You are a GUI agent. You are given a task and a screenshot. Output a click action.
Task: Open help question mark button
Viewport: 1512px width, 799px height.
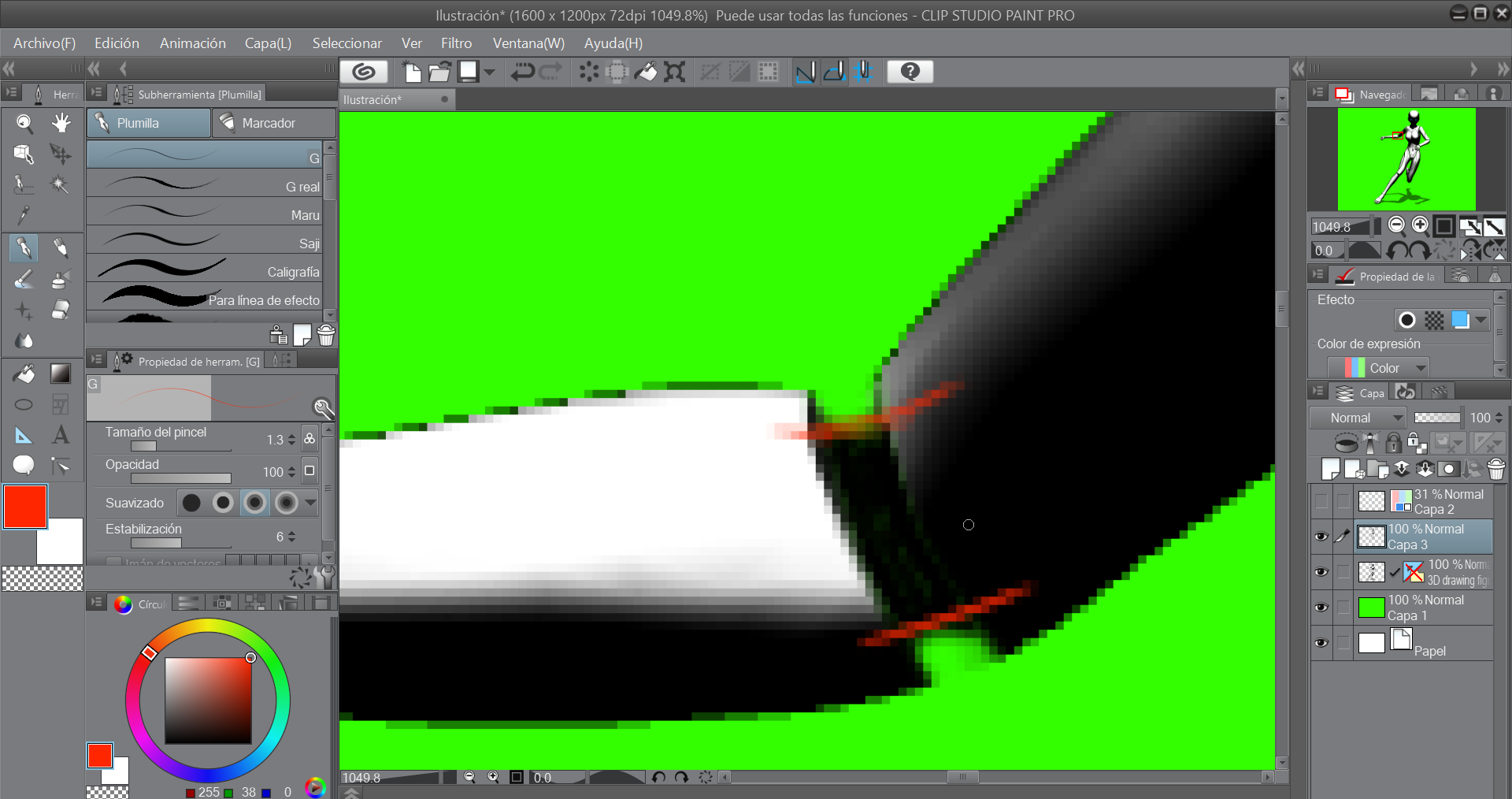point(910,72)
